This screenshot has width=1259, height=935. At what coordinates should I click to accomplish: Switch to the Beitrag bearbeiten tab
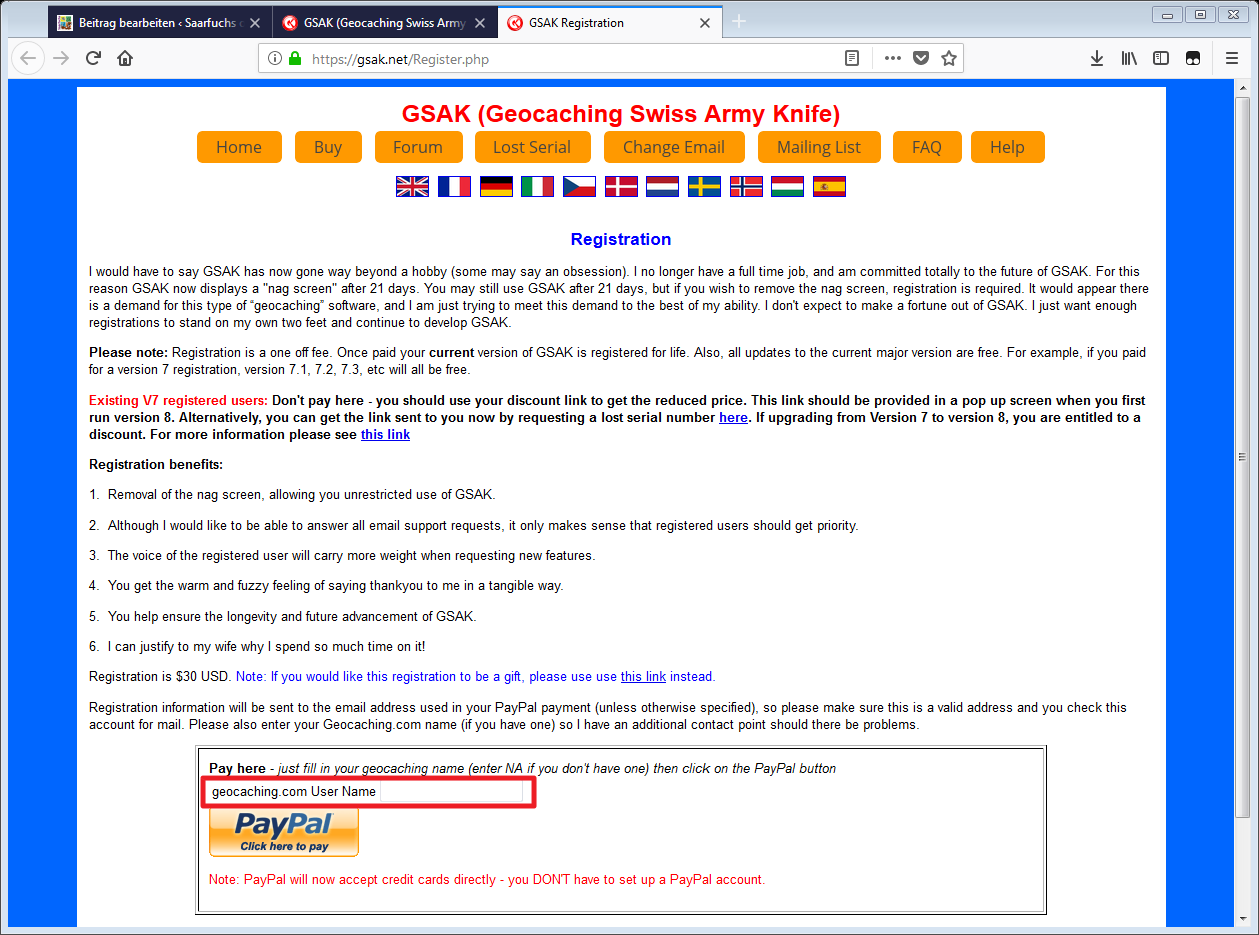click(x=159, y=22)
